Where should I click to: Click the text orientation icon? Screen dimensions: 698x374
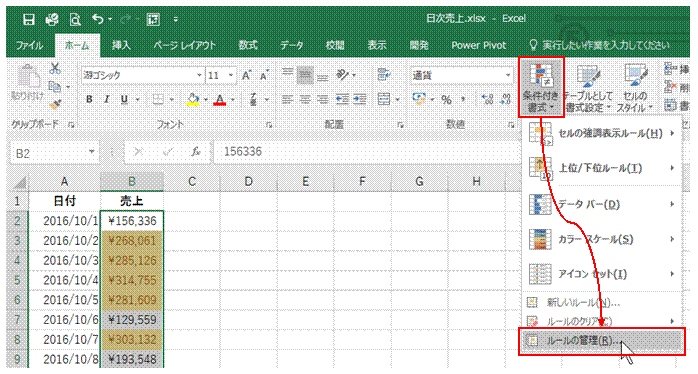[343, 75]
